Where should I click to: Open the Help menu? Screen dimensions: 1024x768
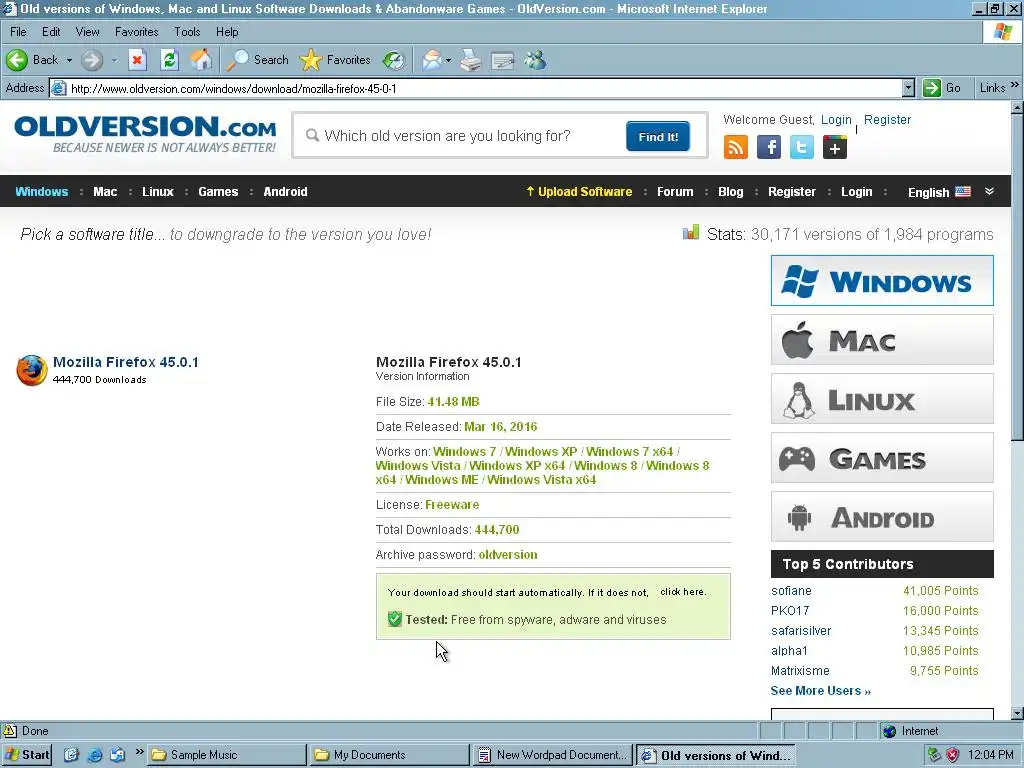(x=227, y=31)
